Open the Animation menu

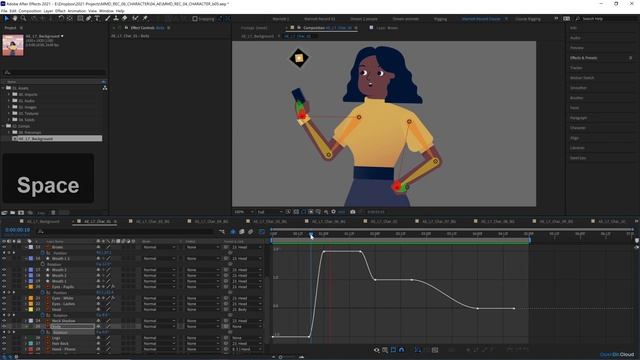pyautogui.click(x=76, y=11)
